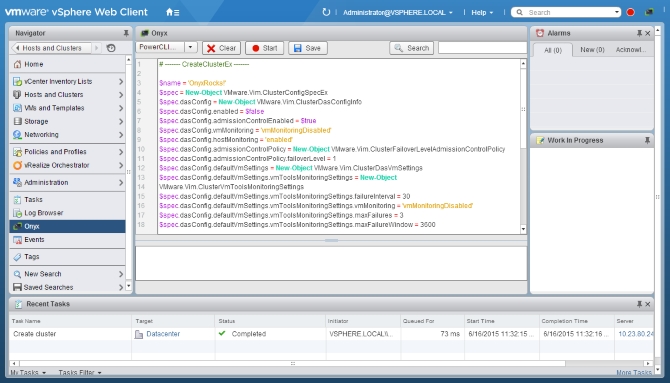Start Onyx recording
This screenshot has height=383, width=670.
(264, 48)
